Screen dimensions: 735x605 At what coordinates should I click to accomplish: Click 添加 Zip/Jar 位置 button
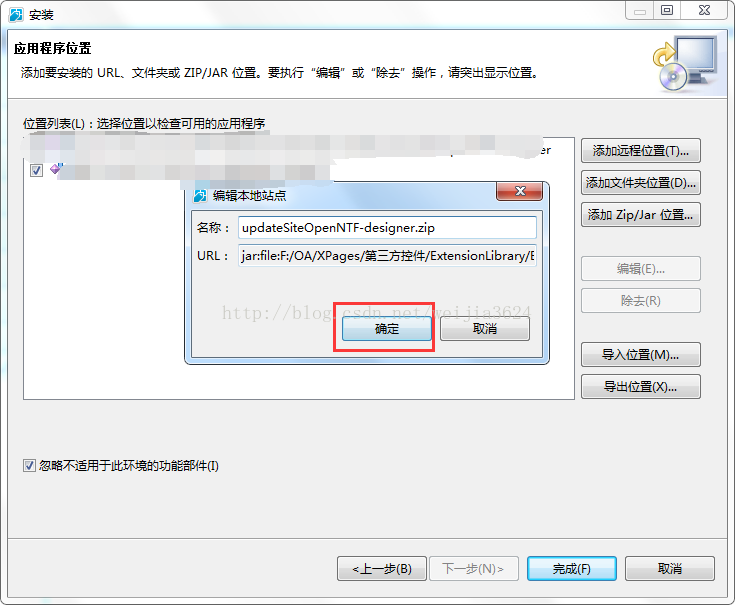(x=641, y=215)
